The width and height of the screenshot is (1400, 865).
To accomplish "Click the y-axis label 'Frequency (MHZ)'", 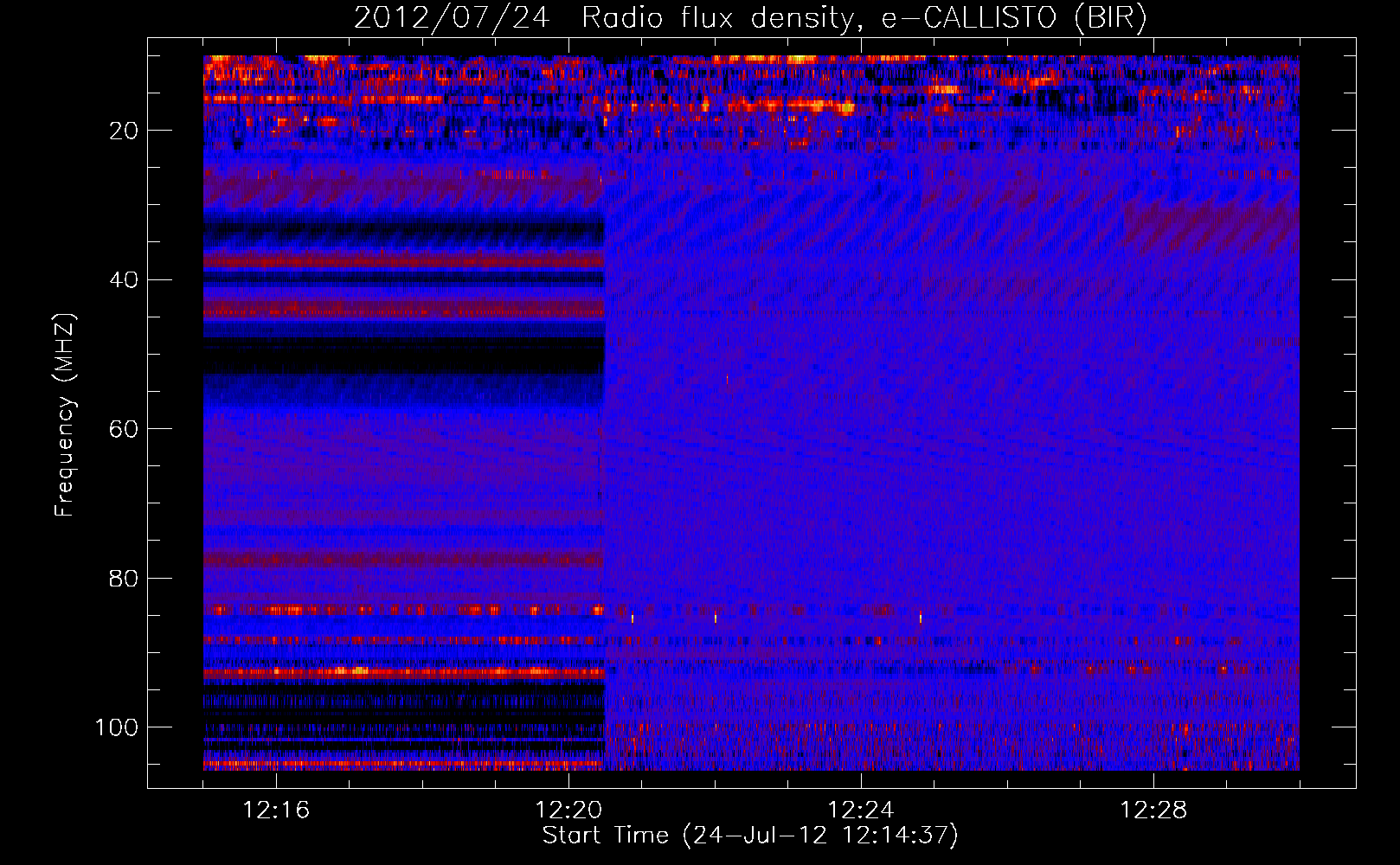I will click(65, 415).
